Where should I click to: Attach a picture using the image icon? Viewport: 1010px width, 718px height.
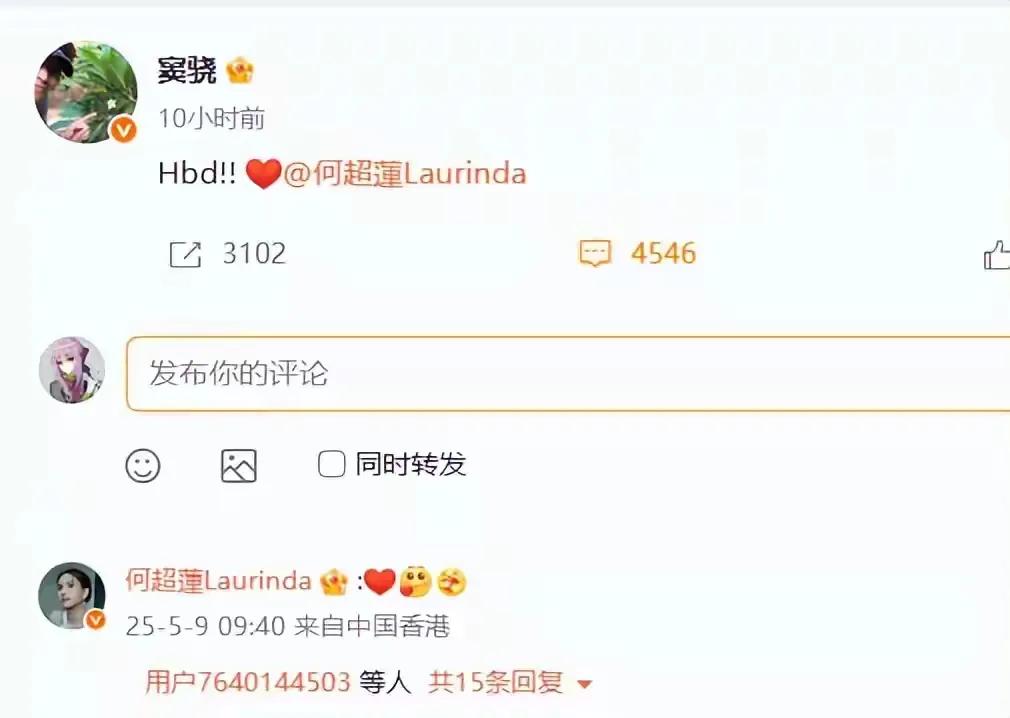pyautogui.click(x=238, y=466)
